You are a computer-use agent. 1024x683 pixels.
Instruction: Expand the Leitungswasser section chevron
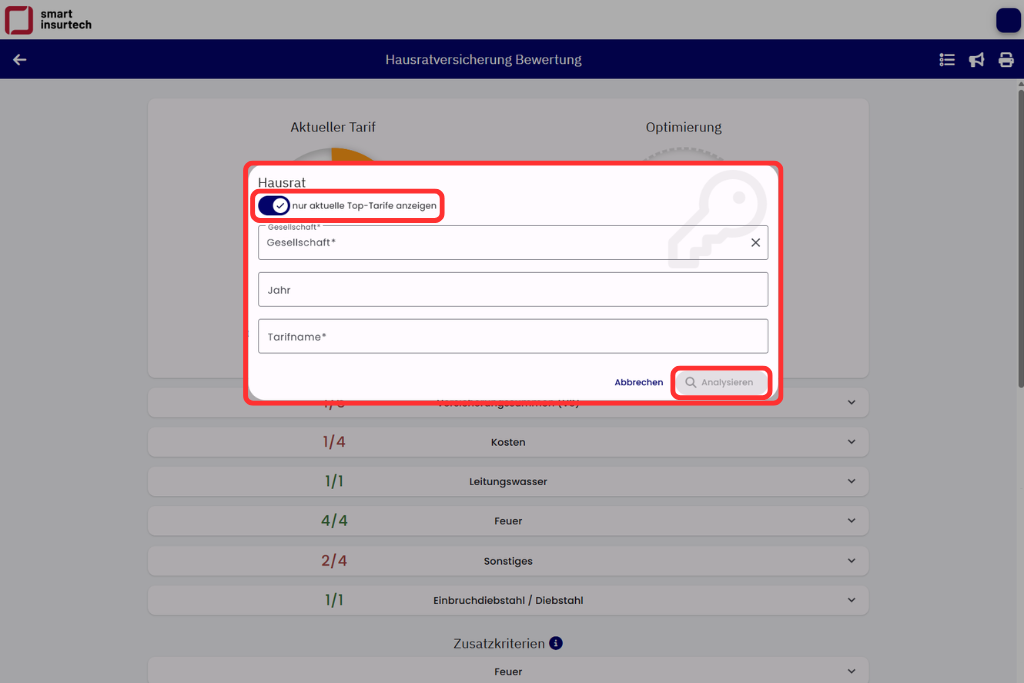tap(851, 482)
